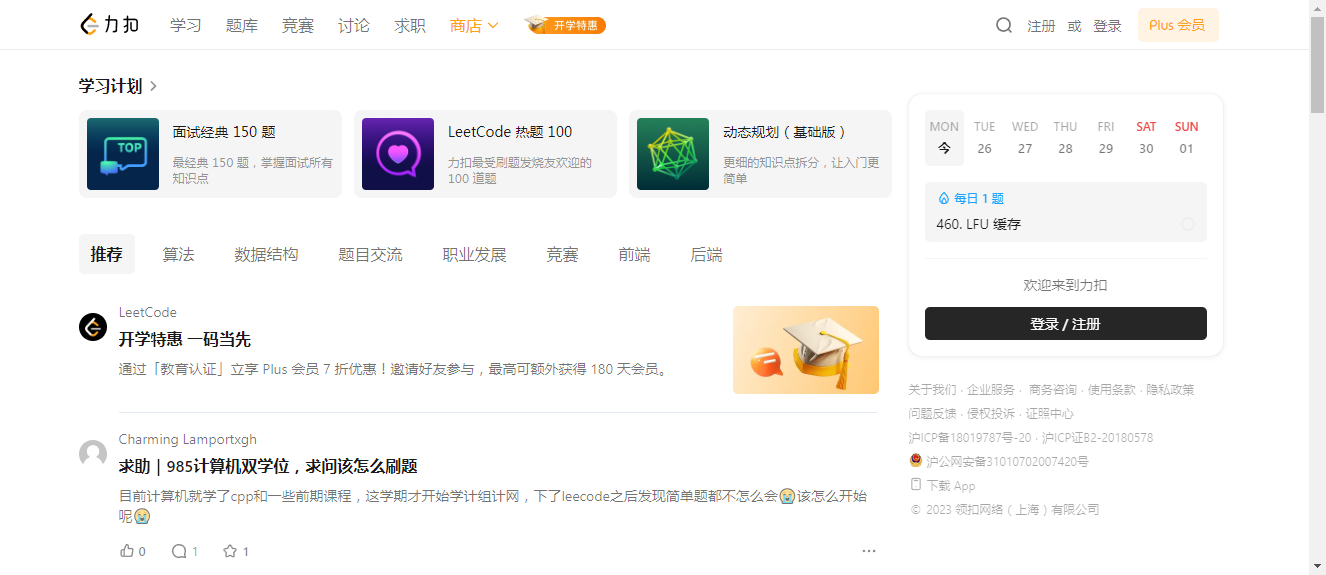
Task: Select TUE 26 in the calendar
Action: point(985,138)
